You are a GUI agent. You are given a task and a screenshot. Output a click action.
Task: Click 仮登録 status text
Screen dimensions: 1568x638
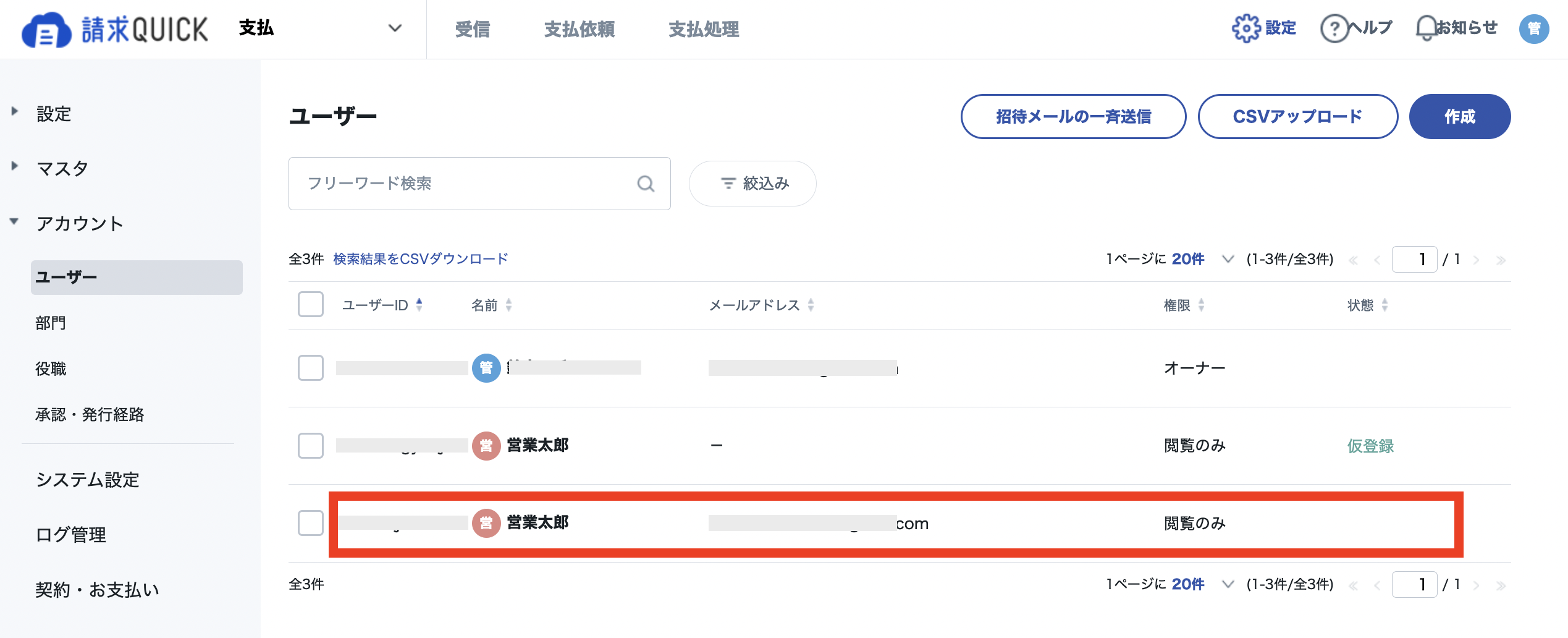pyautogui.click(x=1370, y=446)
